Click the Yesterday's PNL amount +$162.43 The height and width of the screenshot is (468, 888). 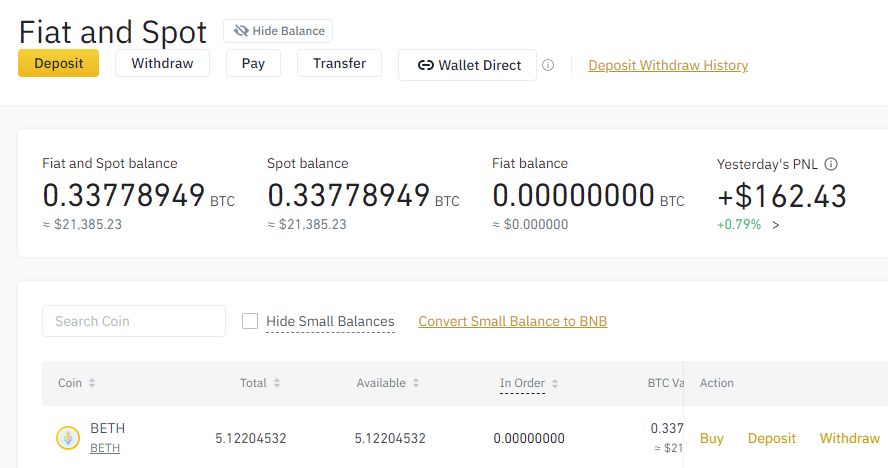tap(782, 197)
